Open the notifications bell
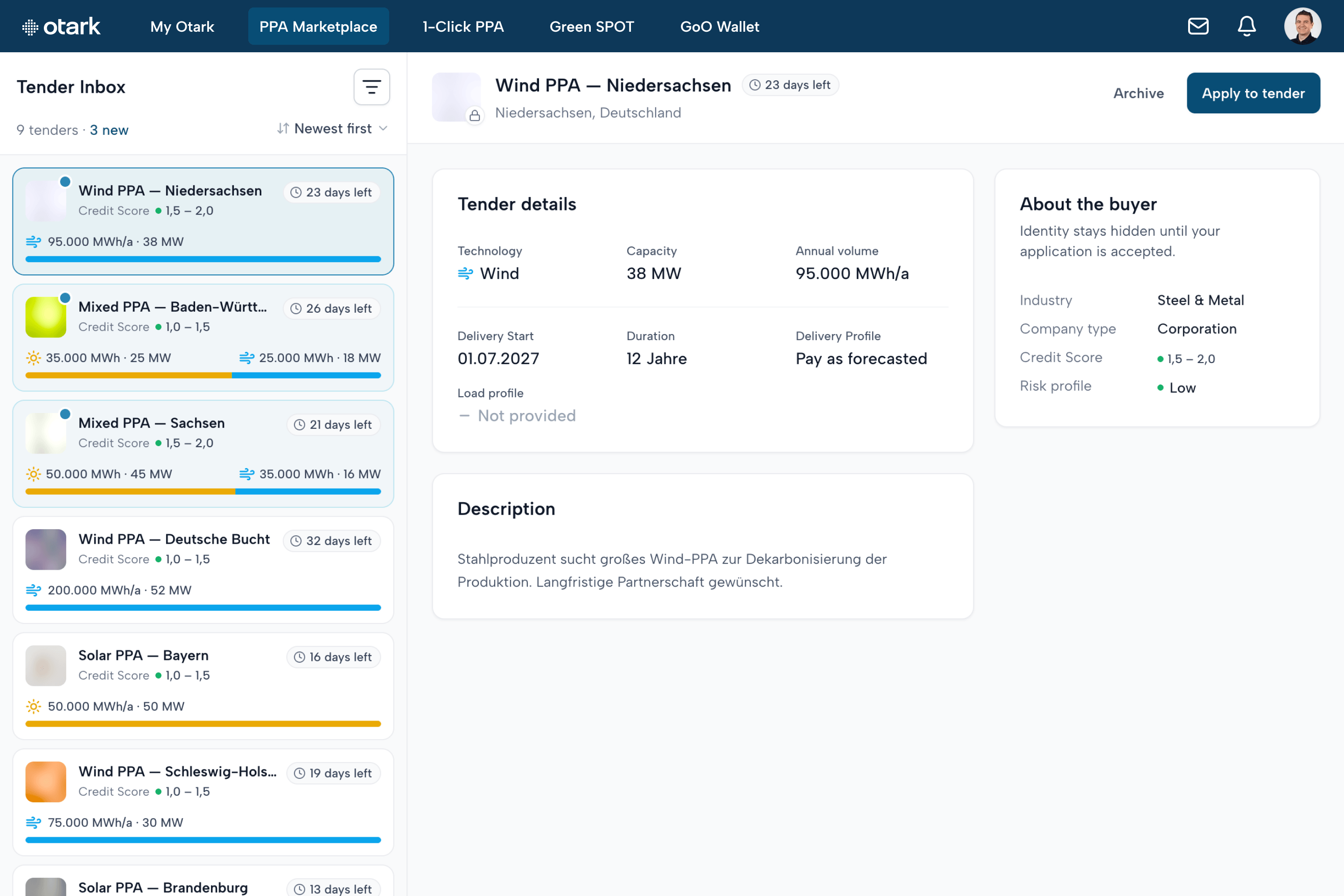 tap(1246, 26)
